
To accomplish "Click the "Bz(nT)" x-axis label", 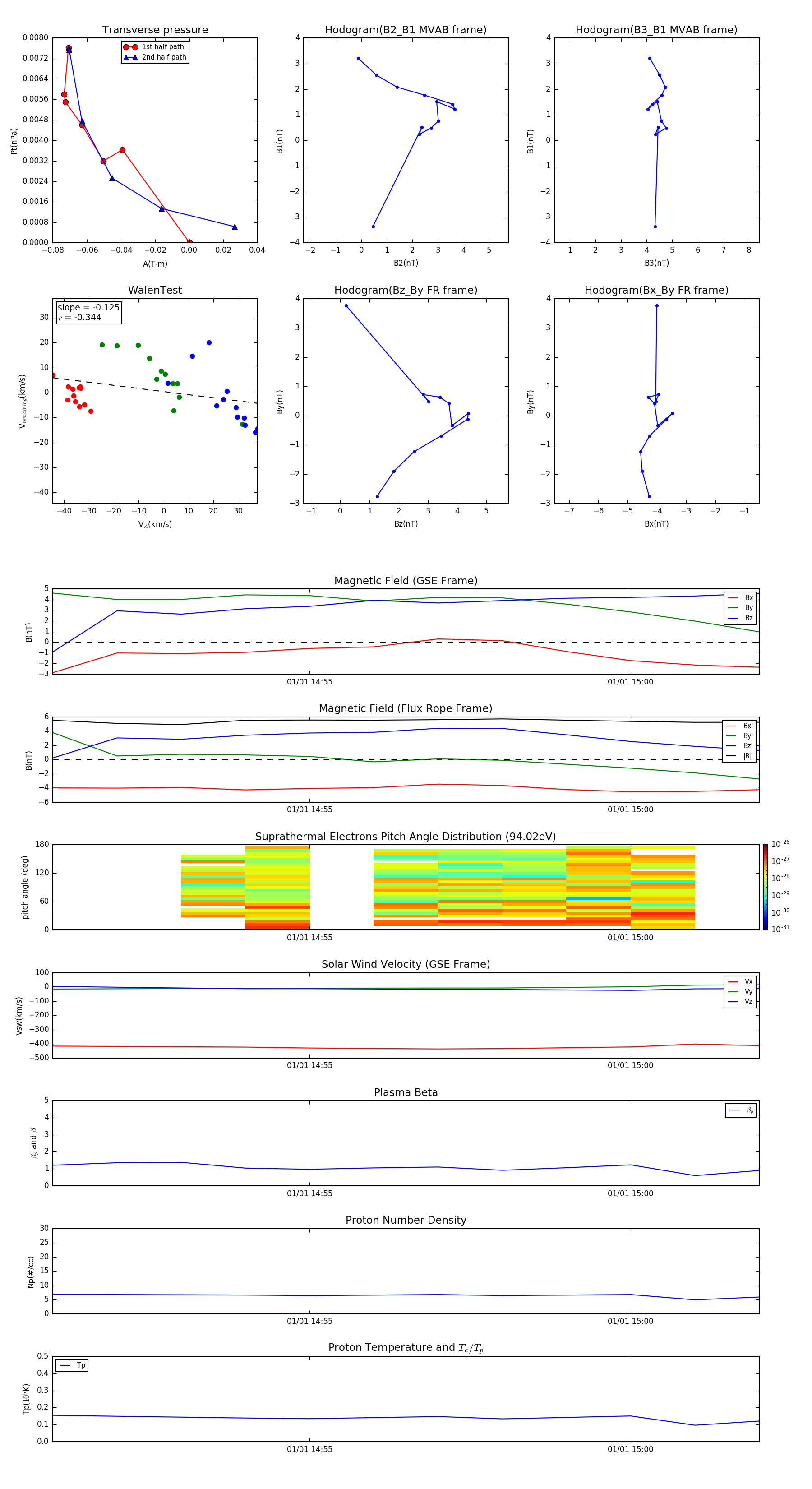I will pos(406,524).
